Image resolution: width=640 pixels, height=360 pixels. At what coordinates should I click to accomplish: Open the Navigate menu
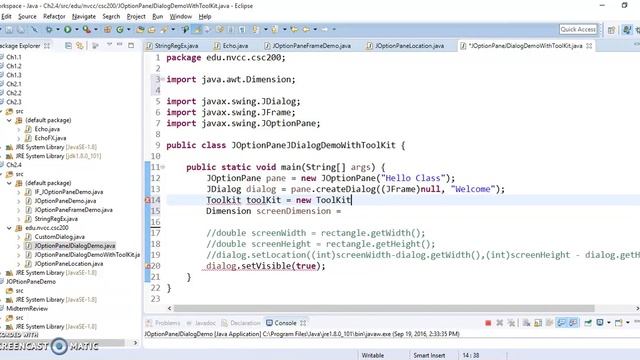84,16
